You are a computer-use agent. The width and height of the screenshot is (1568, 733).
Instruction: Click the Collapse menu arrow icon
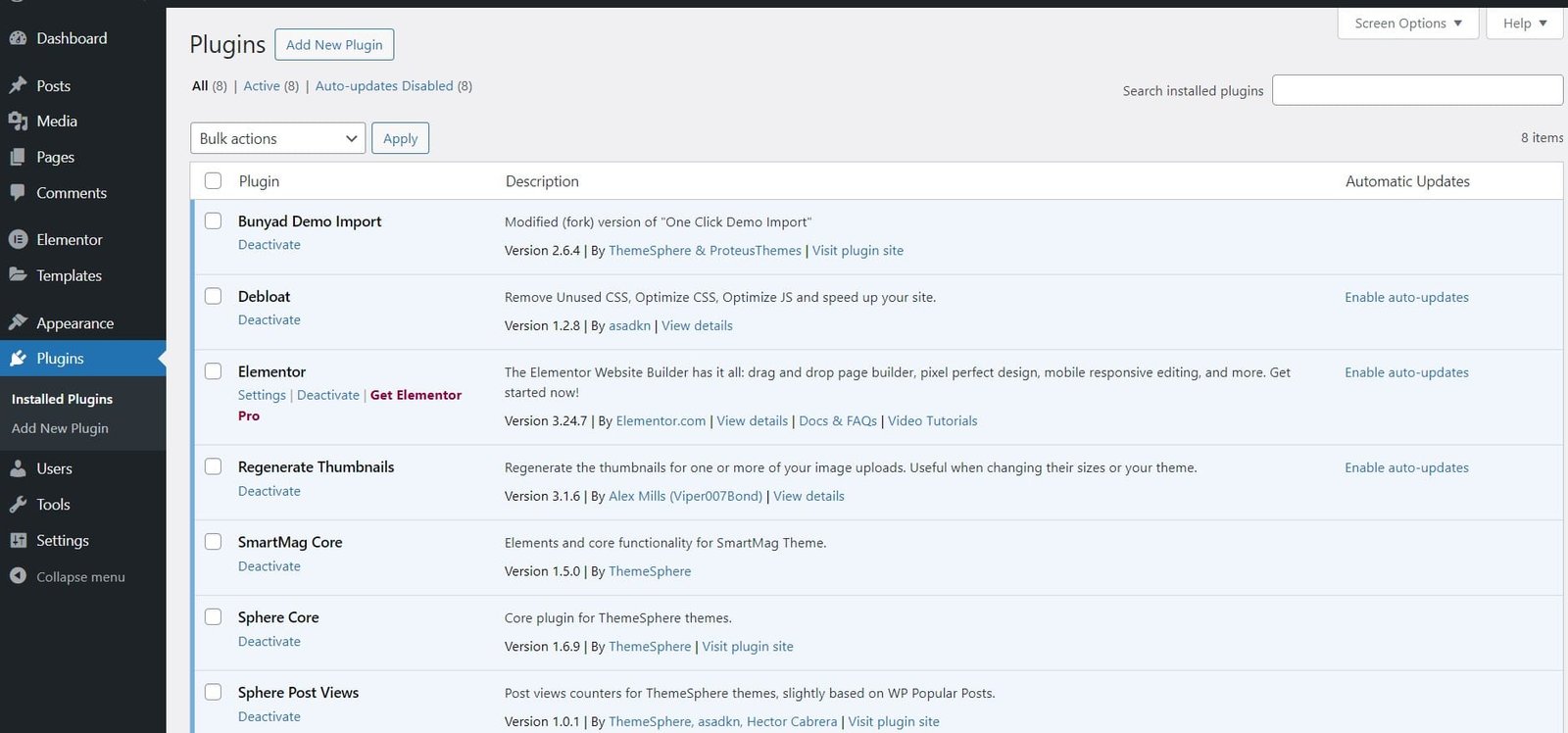click(18, 576)
